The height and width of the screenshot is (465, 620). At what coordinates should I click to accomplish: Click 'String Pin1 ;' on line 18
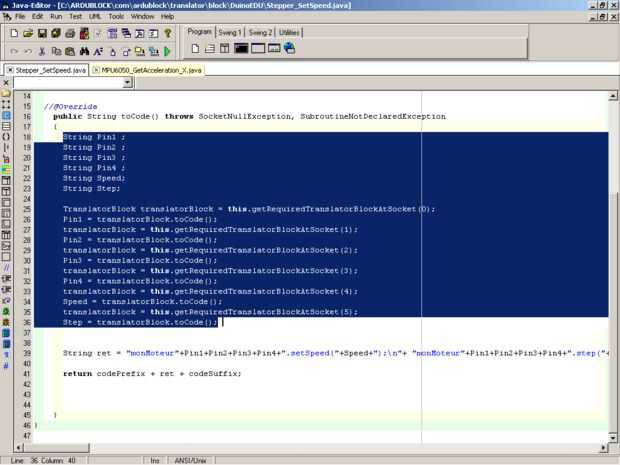pyautogui.click(x=94, y=137)
